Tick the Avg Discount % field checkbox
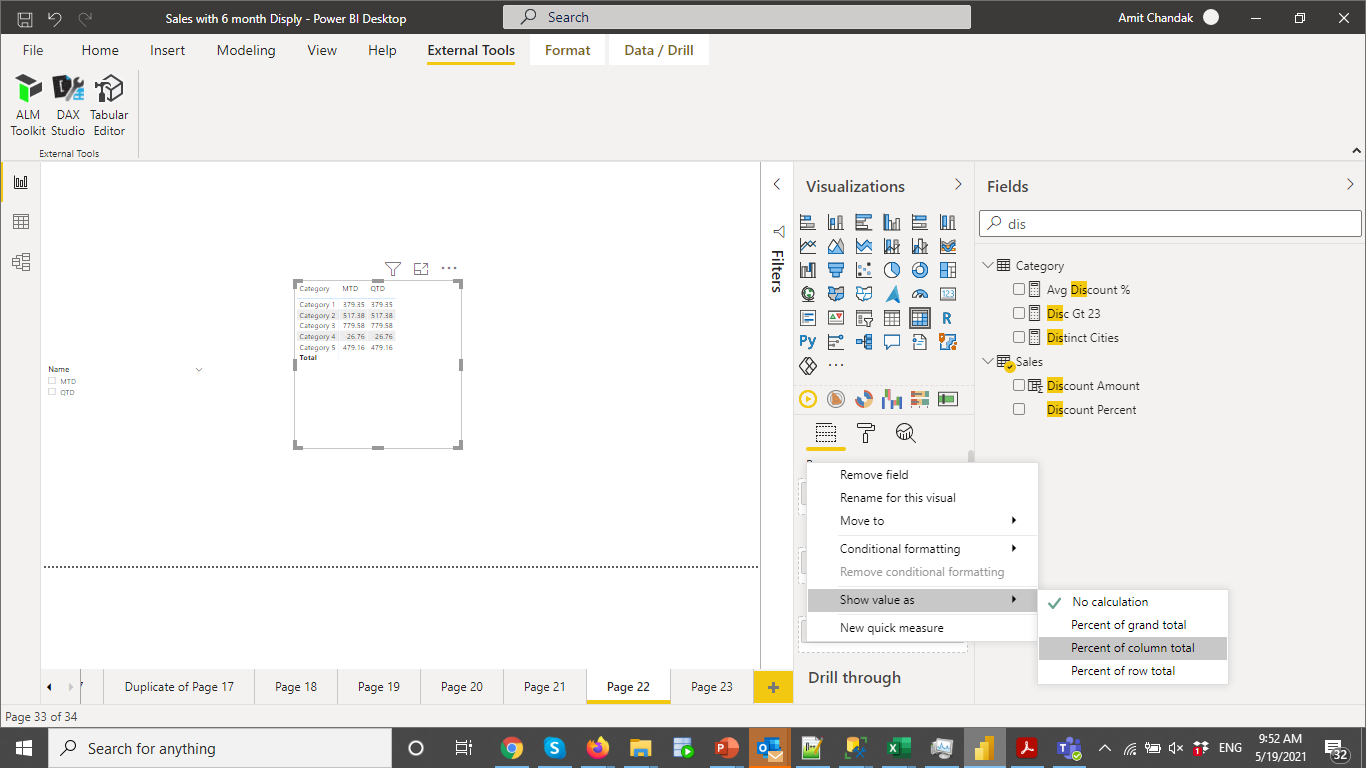1366x768 pixels. click(x=1019, y=290)
